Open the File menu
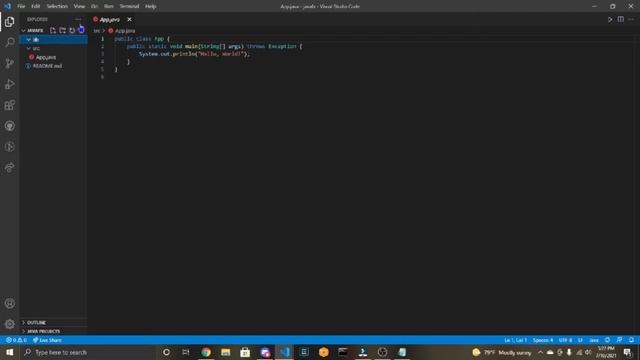Viewport: 640px width, 360px height. (x=21, y=6)
